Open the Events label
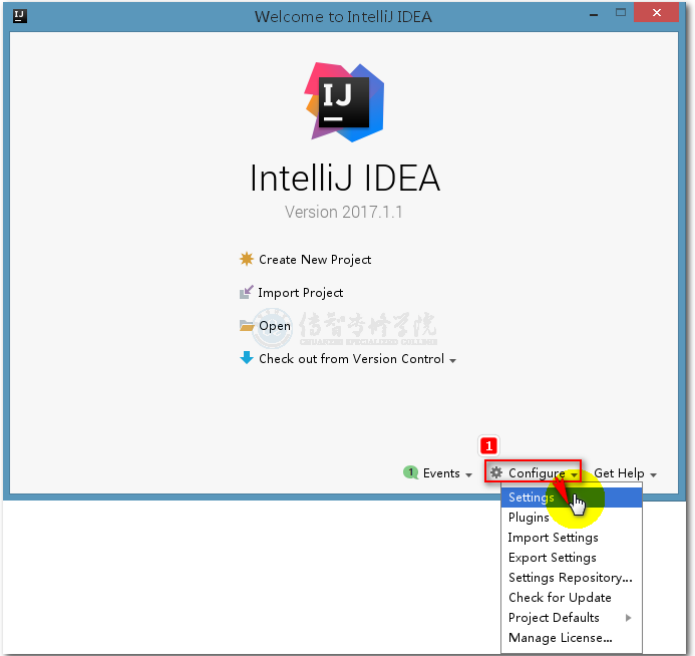 (x=441, y=473)
